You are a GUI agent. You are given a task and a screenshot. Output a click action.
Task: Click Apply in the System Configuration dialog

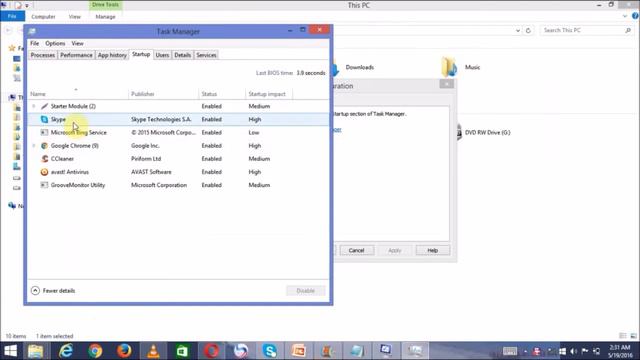(394, 250)
